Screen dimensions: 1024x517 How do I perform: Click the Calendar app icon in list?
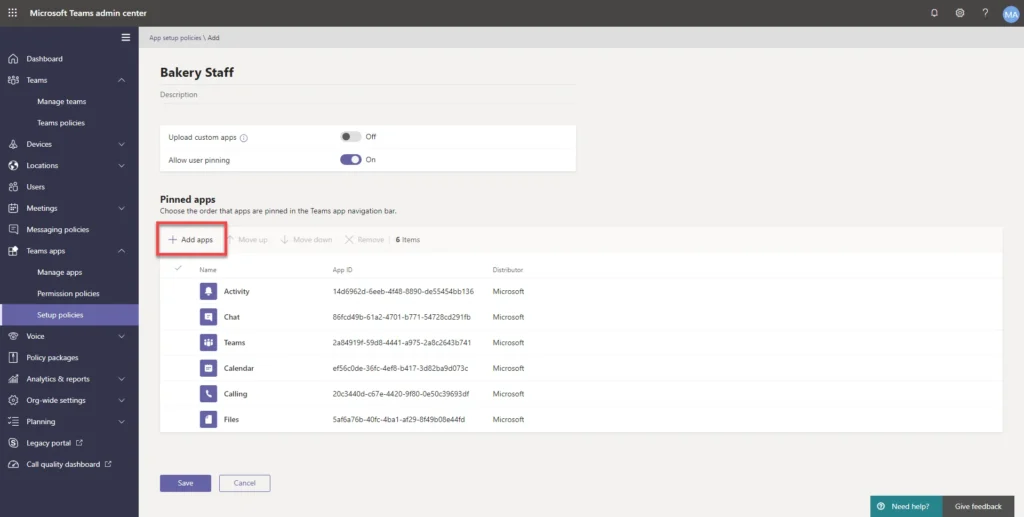coord(208,368)
